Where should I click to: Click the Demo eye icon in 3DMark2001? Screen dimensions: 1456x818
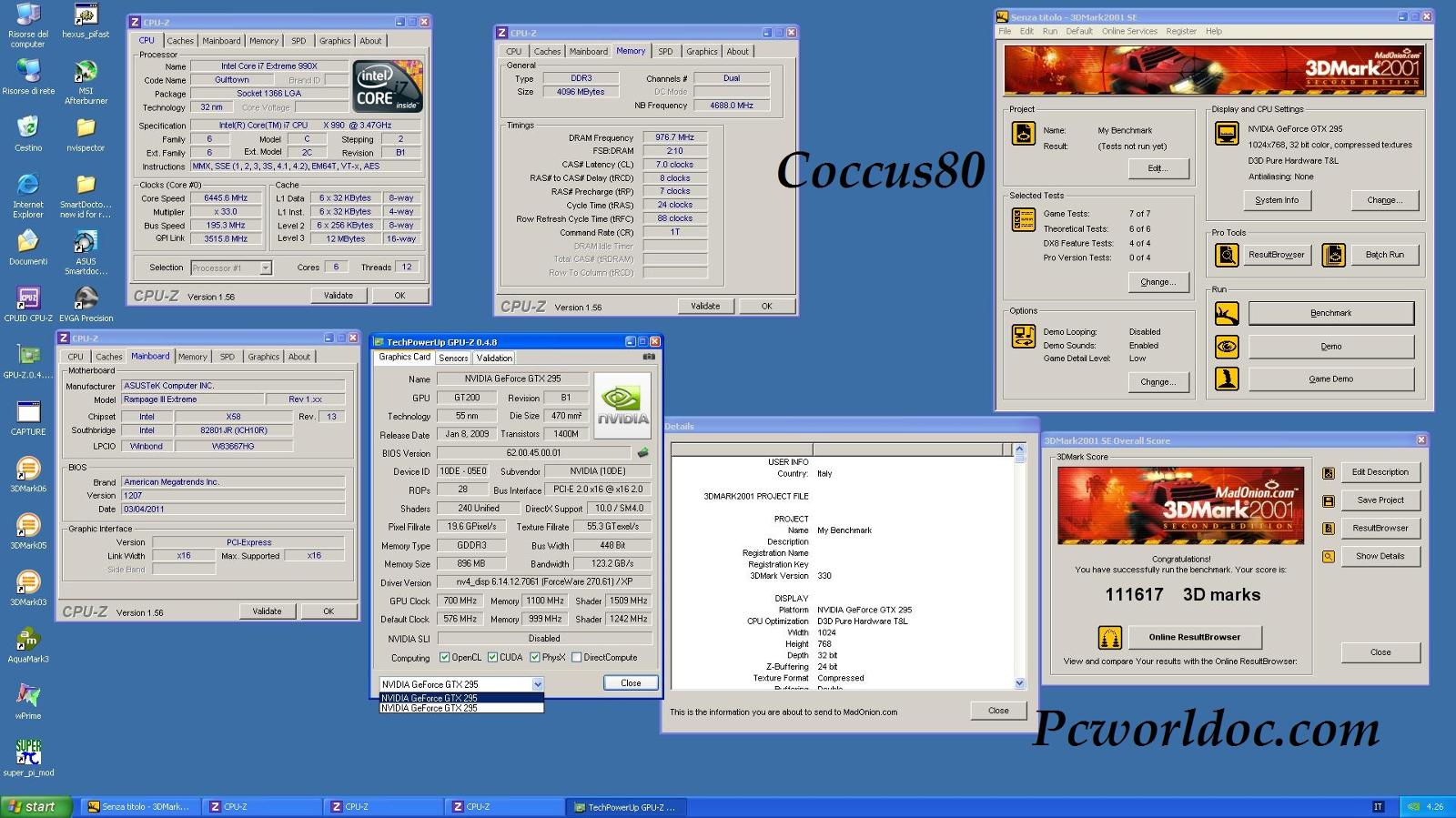[1227, 346]
